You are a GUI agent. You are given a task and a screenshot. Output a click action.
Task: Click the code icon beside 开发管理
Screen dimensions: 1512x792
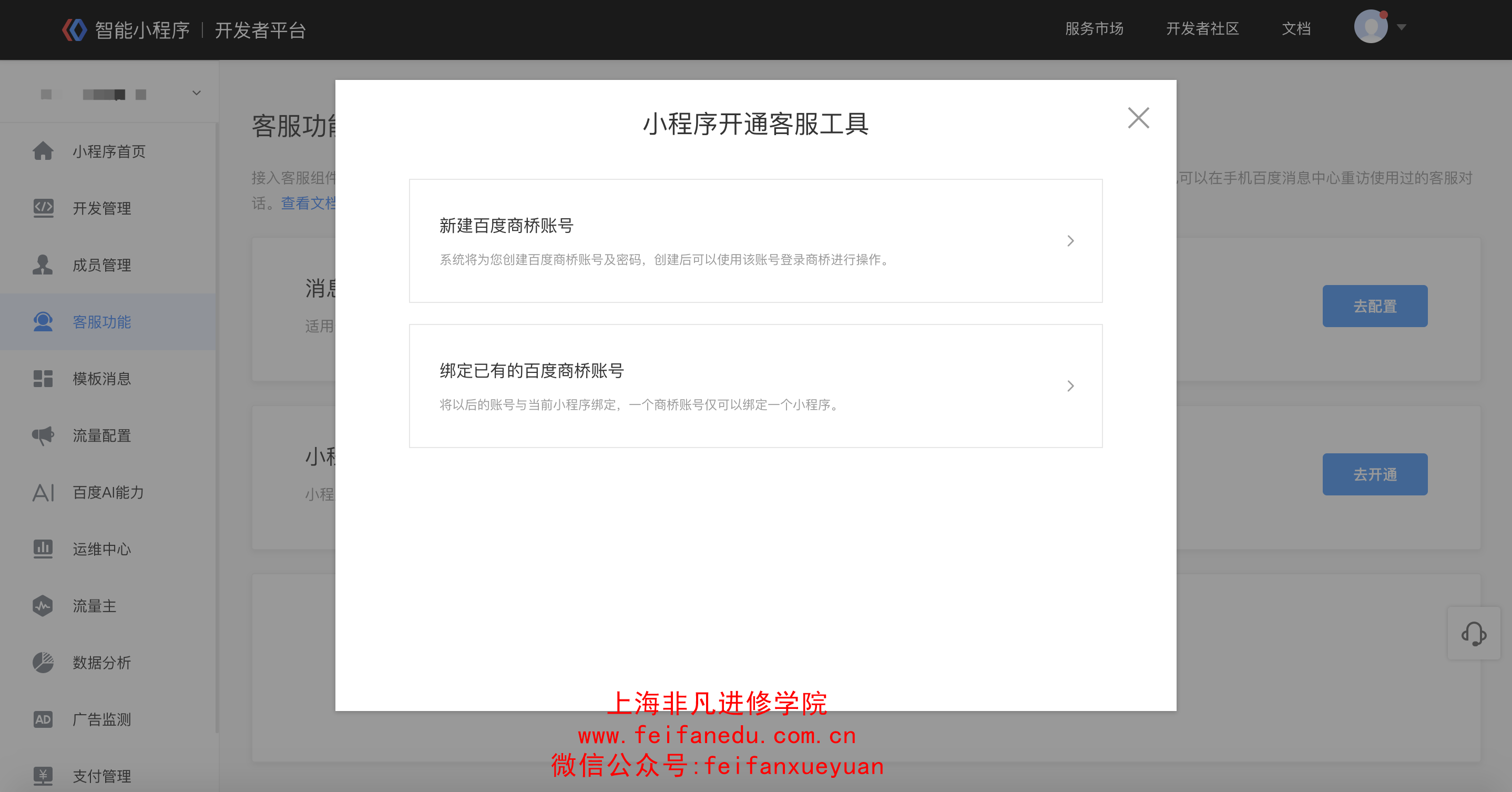(x=43, y=208)
